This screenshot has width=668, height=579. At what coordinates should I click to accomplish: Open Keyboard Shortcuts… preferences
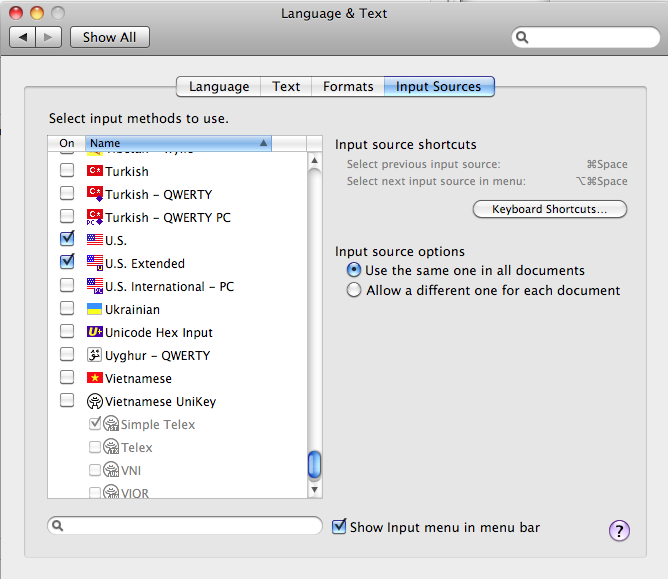(550, 209)
